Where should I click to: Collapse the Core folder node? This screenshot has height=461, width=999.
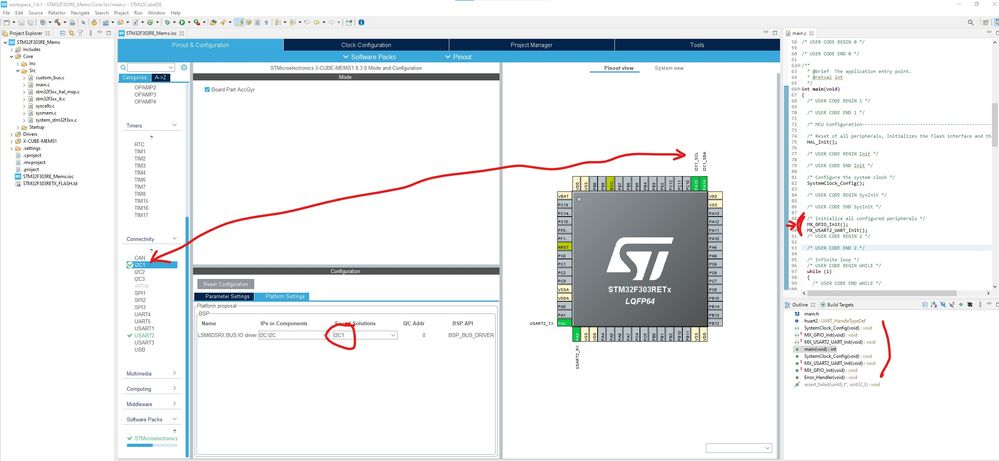pyautogui.click(x=11, y=57)
